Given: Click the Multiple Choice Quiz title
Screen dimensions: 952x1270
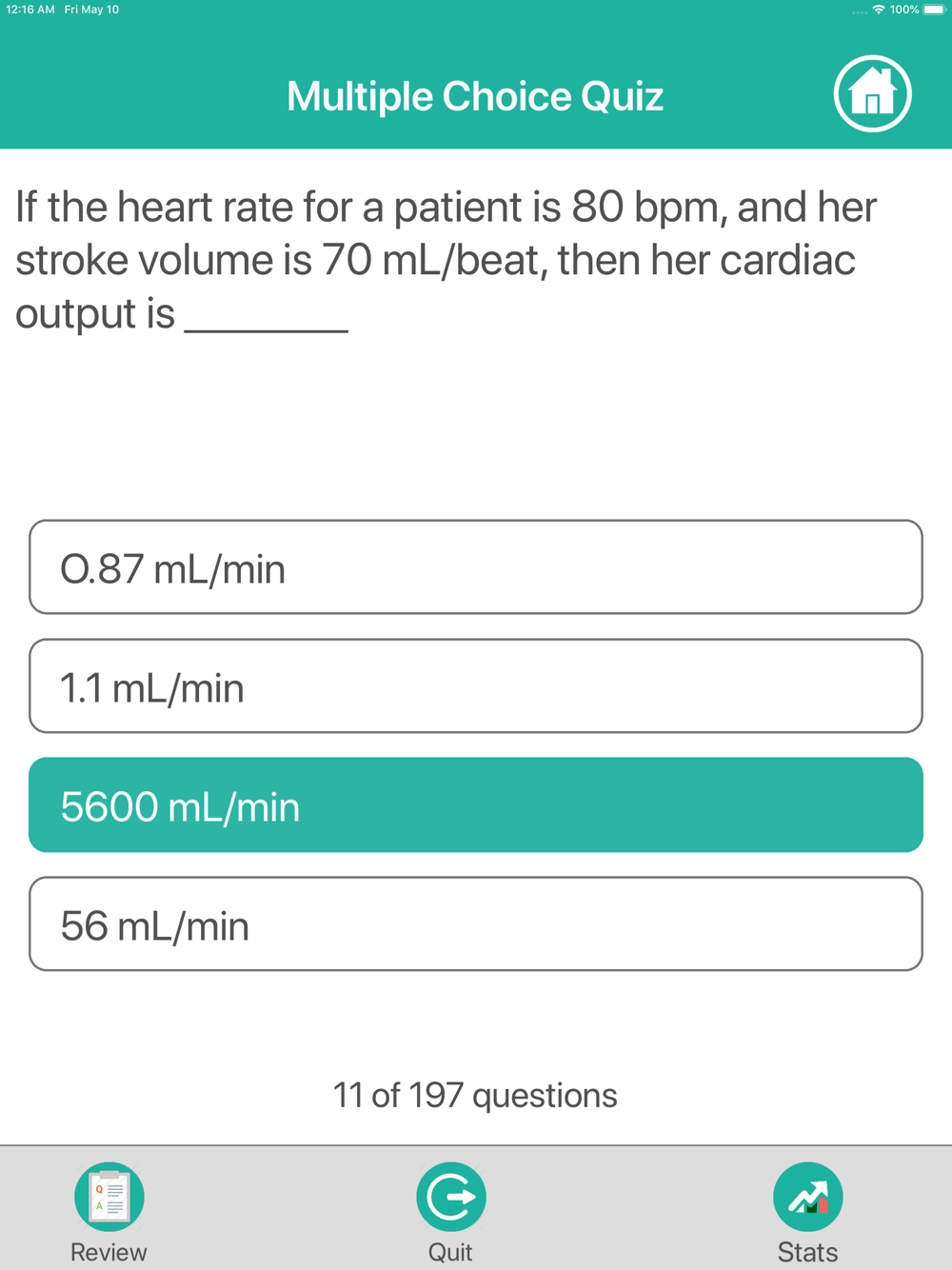Looking at the screenshot, I should (x=475, y=96).
